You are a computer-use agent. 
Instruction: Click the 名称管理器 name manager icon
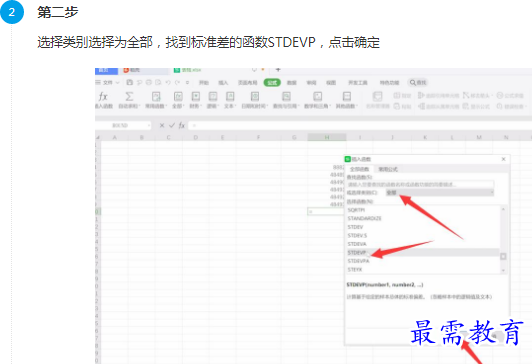[x=377, y=97]
